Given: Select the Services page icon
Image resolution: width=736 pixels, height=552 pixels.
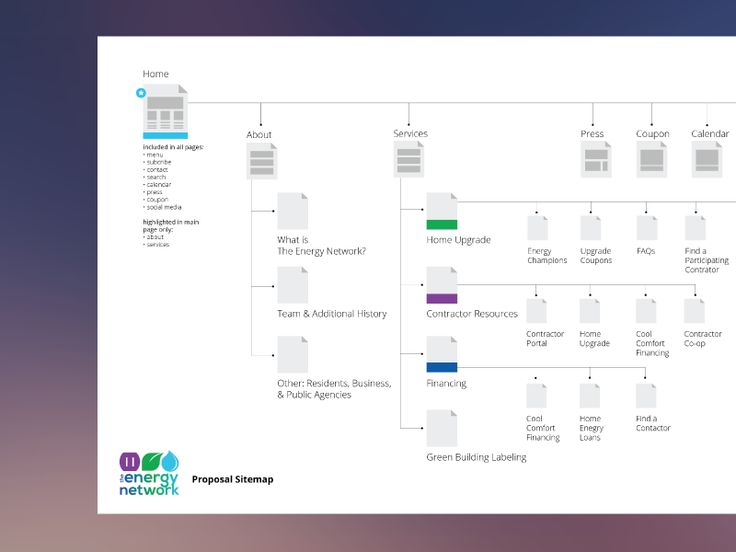Looking at the screenshot, I should (x=408, y=159).
